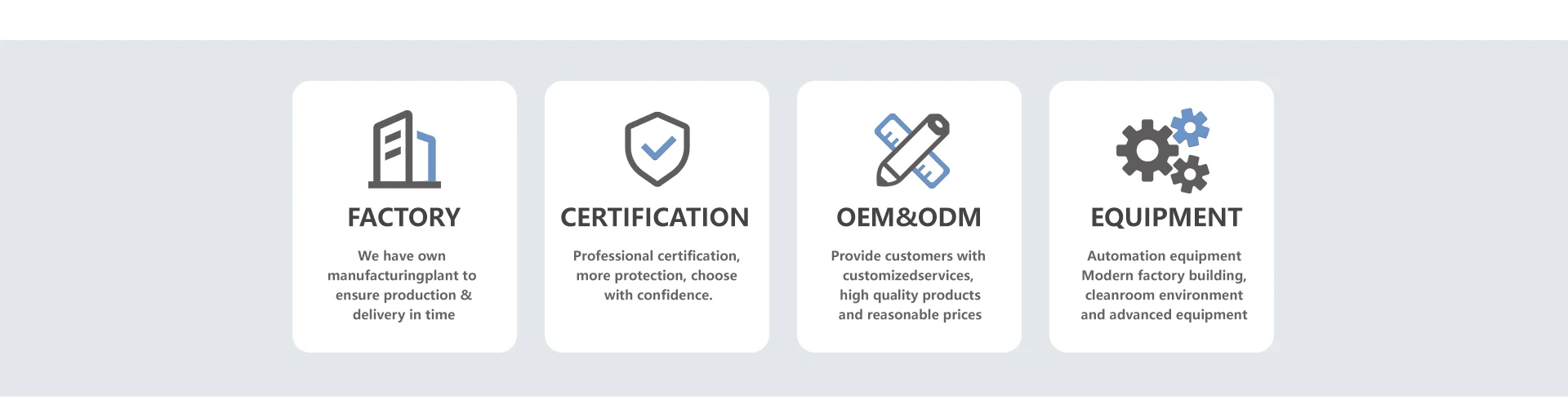
Task: Select the FACTORY heading
Action: click(403, 217)
